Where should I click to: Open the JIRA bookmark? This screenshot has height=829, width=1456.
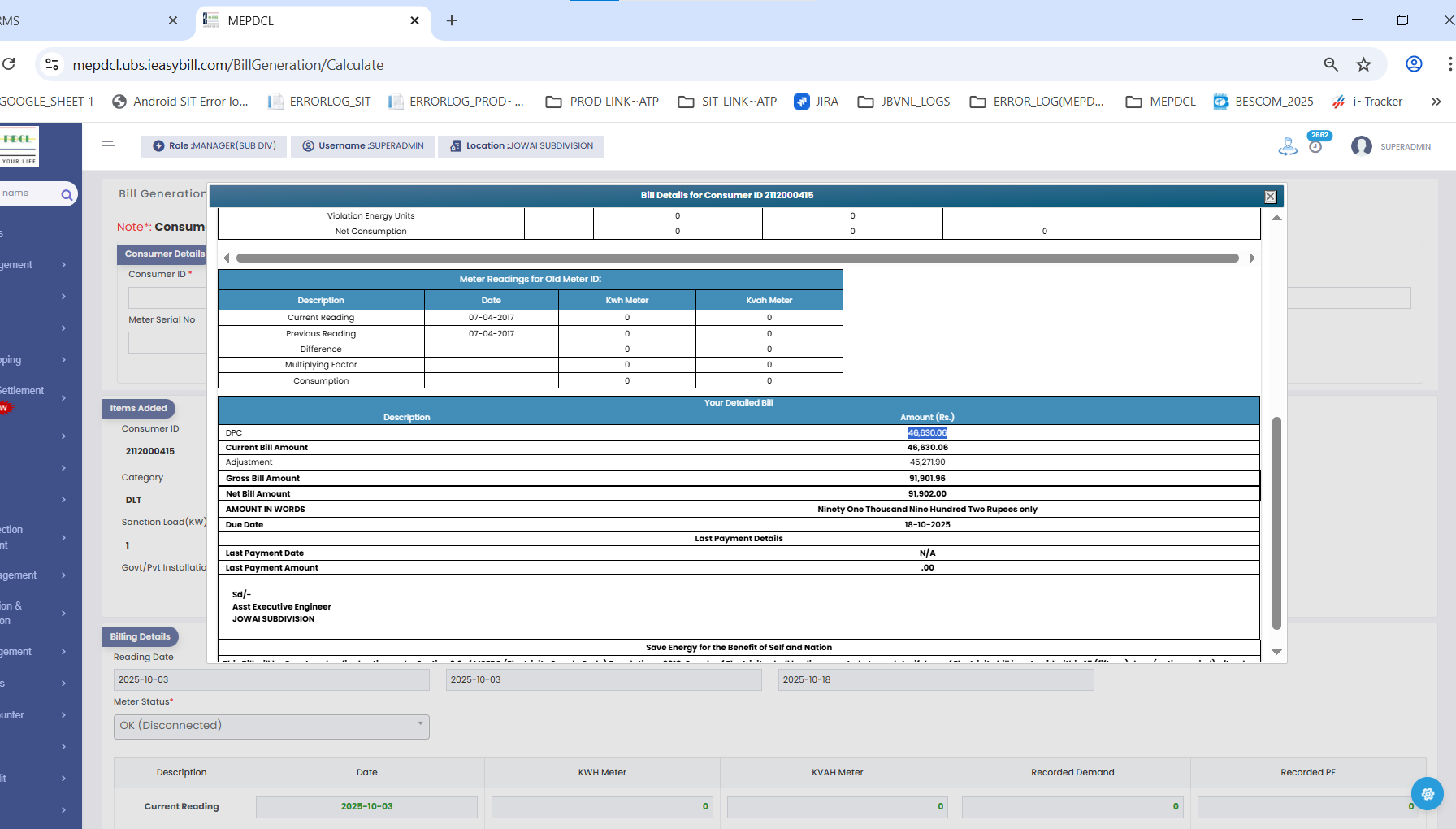point(817,102)
